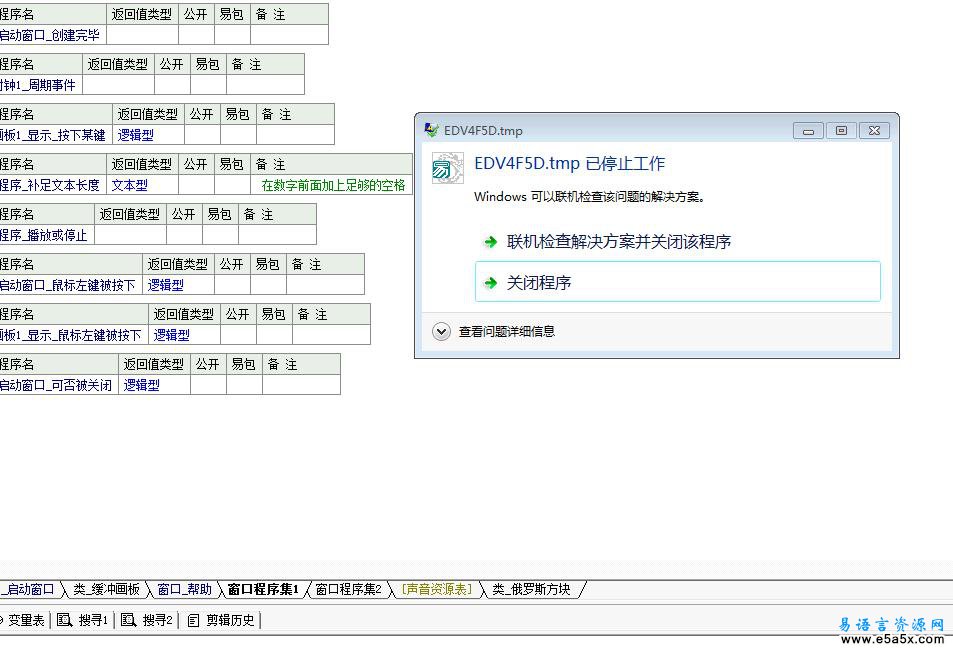Switch to 类_缓冲画板 tab
This screenshot has height=652, width=953.
pyautogui.click(x=106, y=589)
